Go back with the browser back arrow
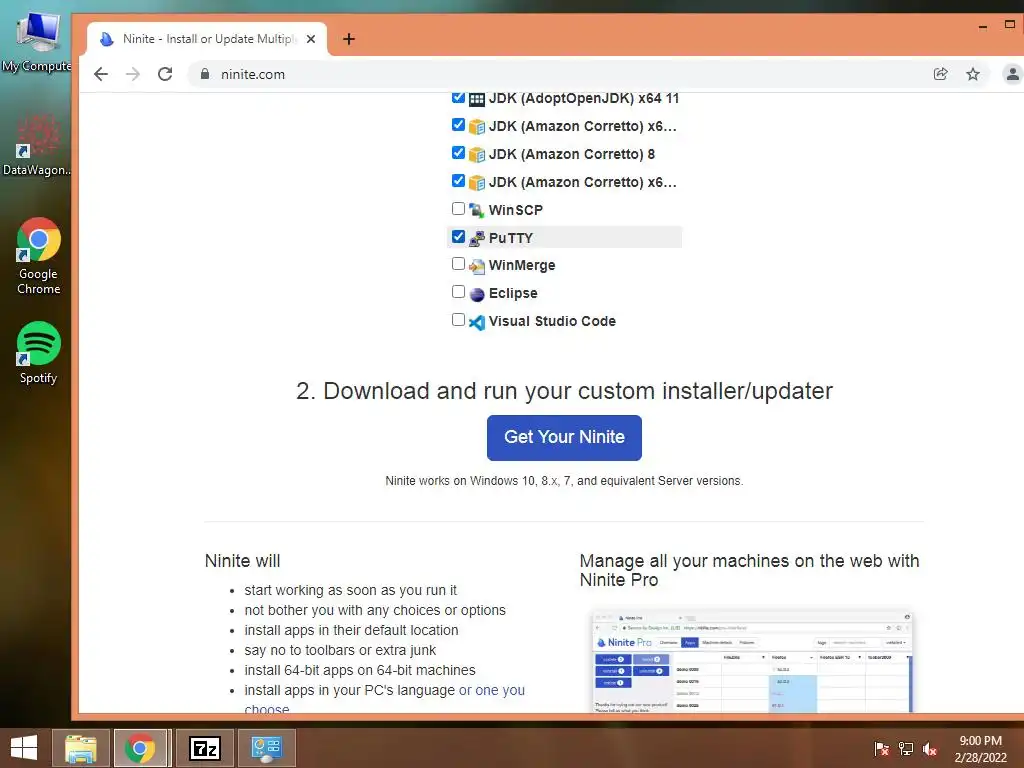The image size is (1024, 768). click(x=101, y=74)
